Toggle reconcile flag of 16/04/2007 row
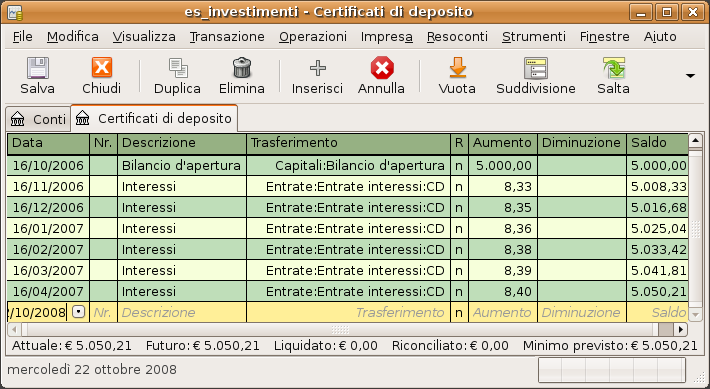 click(x=459, y=291)
